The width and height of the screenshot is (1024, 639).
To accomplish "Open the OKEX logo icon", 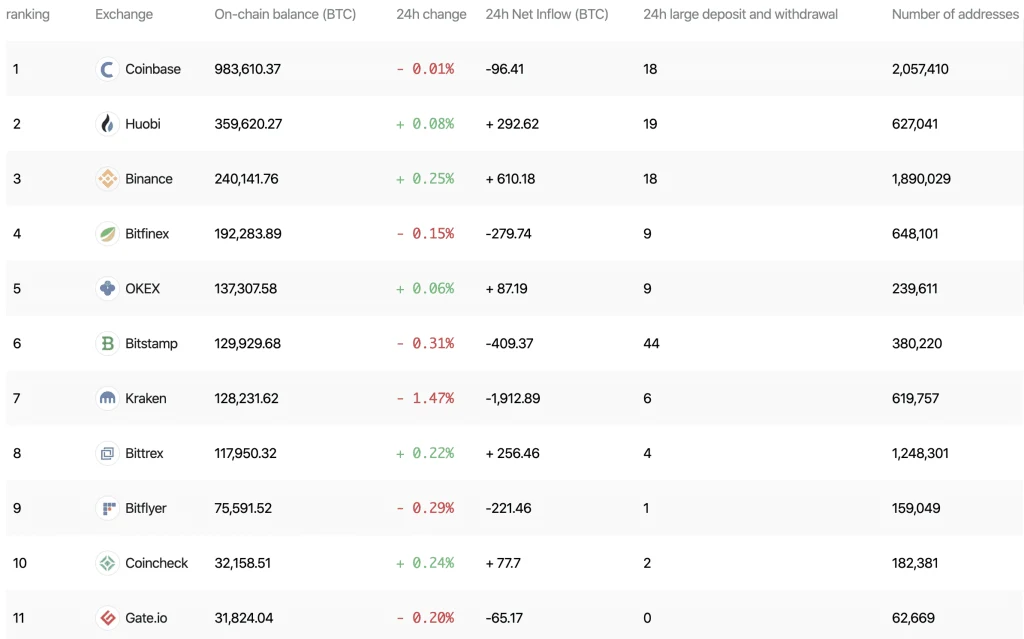I will pos(107,289).
